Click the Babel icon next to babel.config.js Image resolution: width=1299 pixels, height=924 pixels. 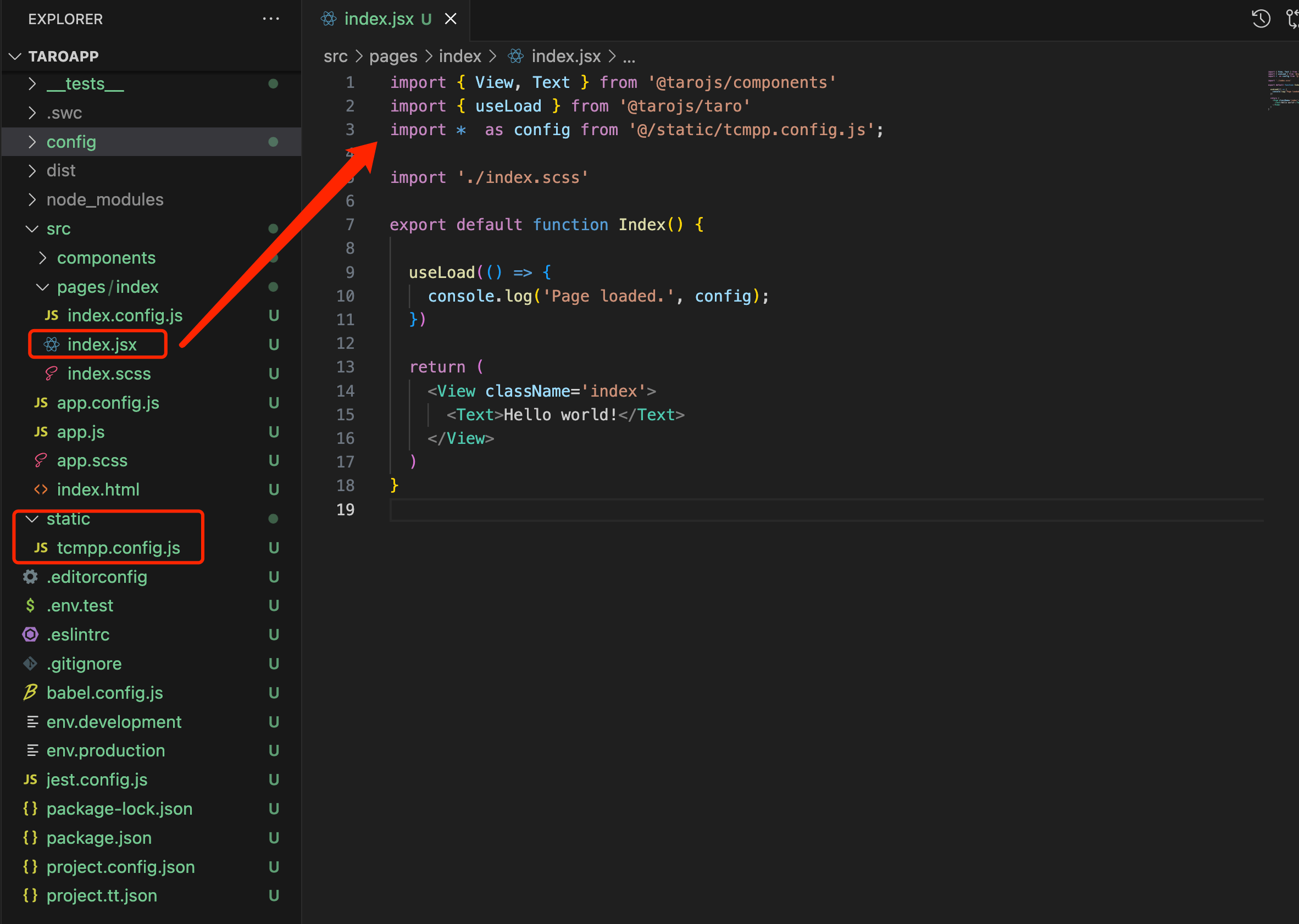pyautogui.click(x=30, y=692)
